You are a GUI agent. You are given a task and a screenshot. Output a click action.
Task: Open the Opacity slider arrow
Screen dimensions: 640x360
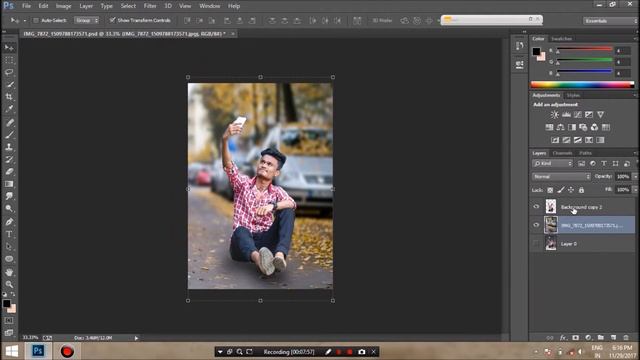pyautogui.click(x=635, y=177)
